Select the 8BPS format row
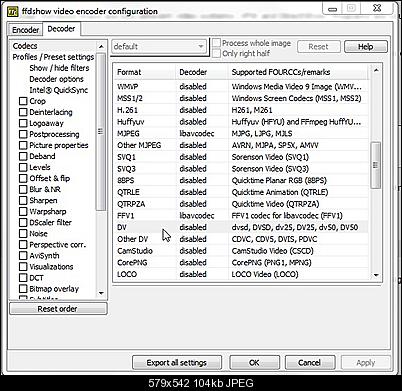 coord(242,180)
